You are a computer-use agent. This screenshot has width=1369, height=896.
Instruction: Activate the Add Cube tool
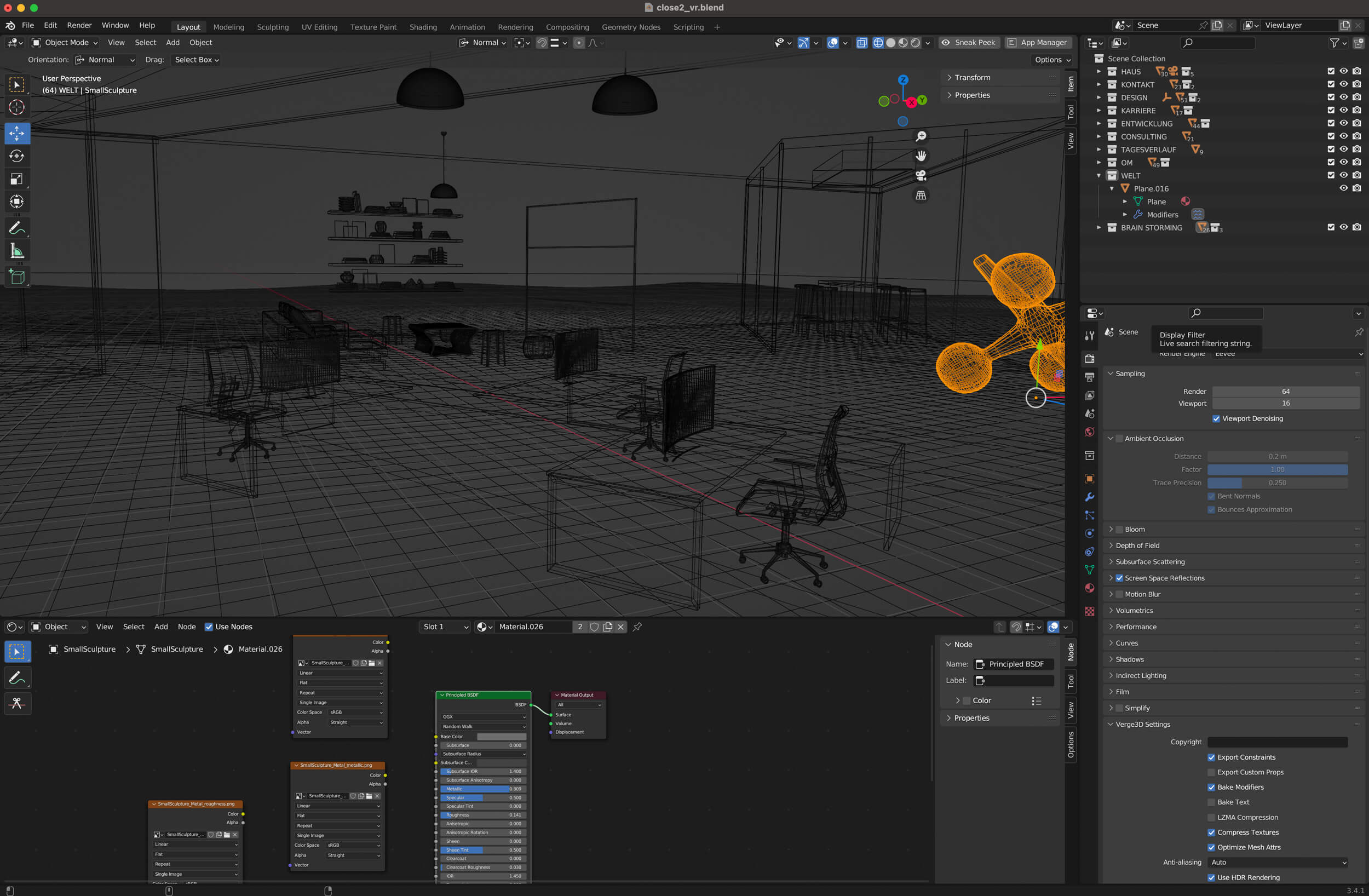16,277
